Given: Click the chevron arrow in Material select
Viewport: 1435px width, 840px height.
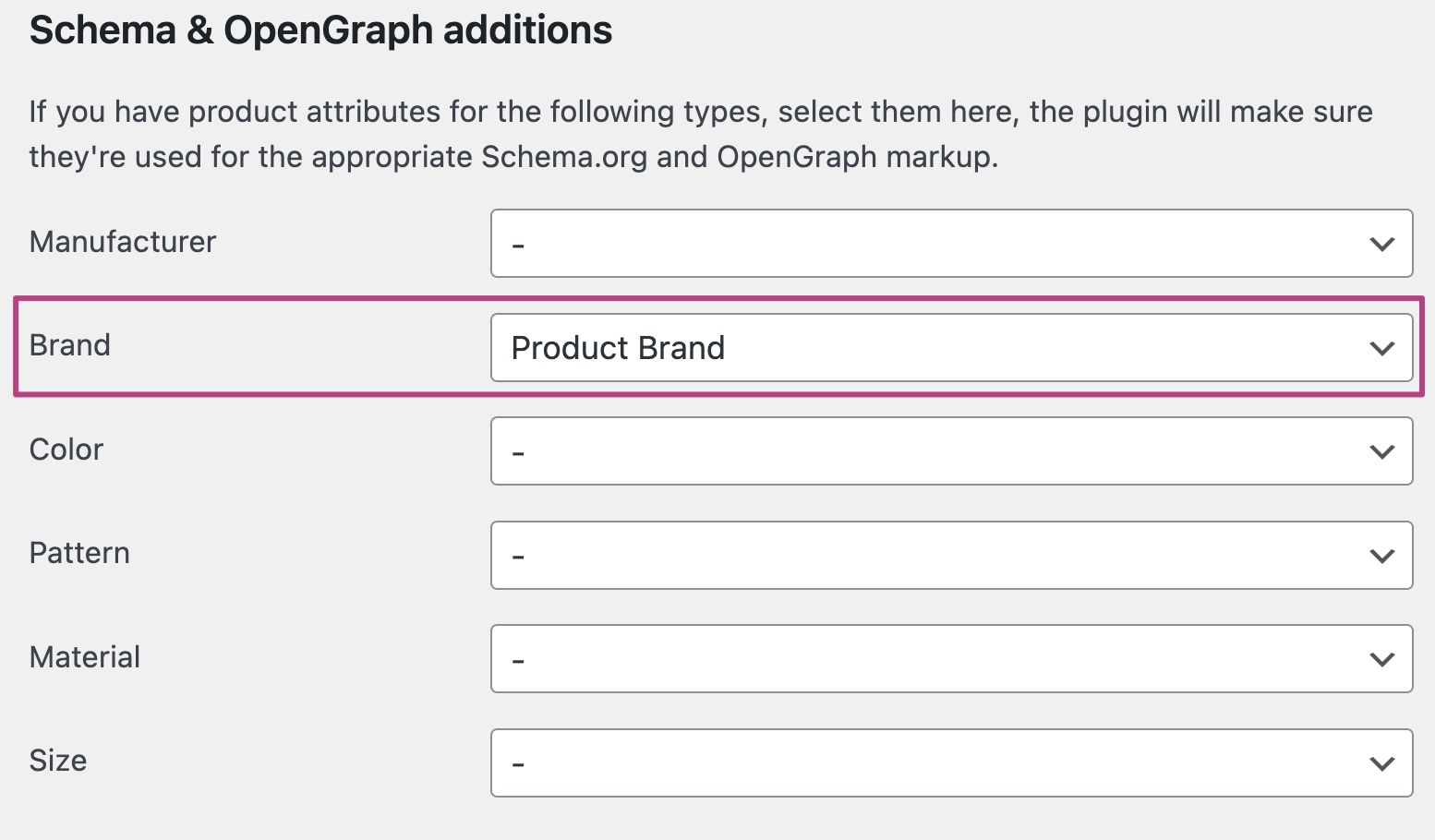Looking at the screenshot, I should click(1381, 660).
